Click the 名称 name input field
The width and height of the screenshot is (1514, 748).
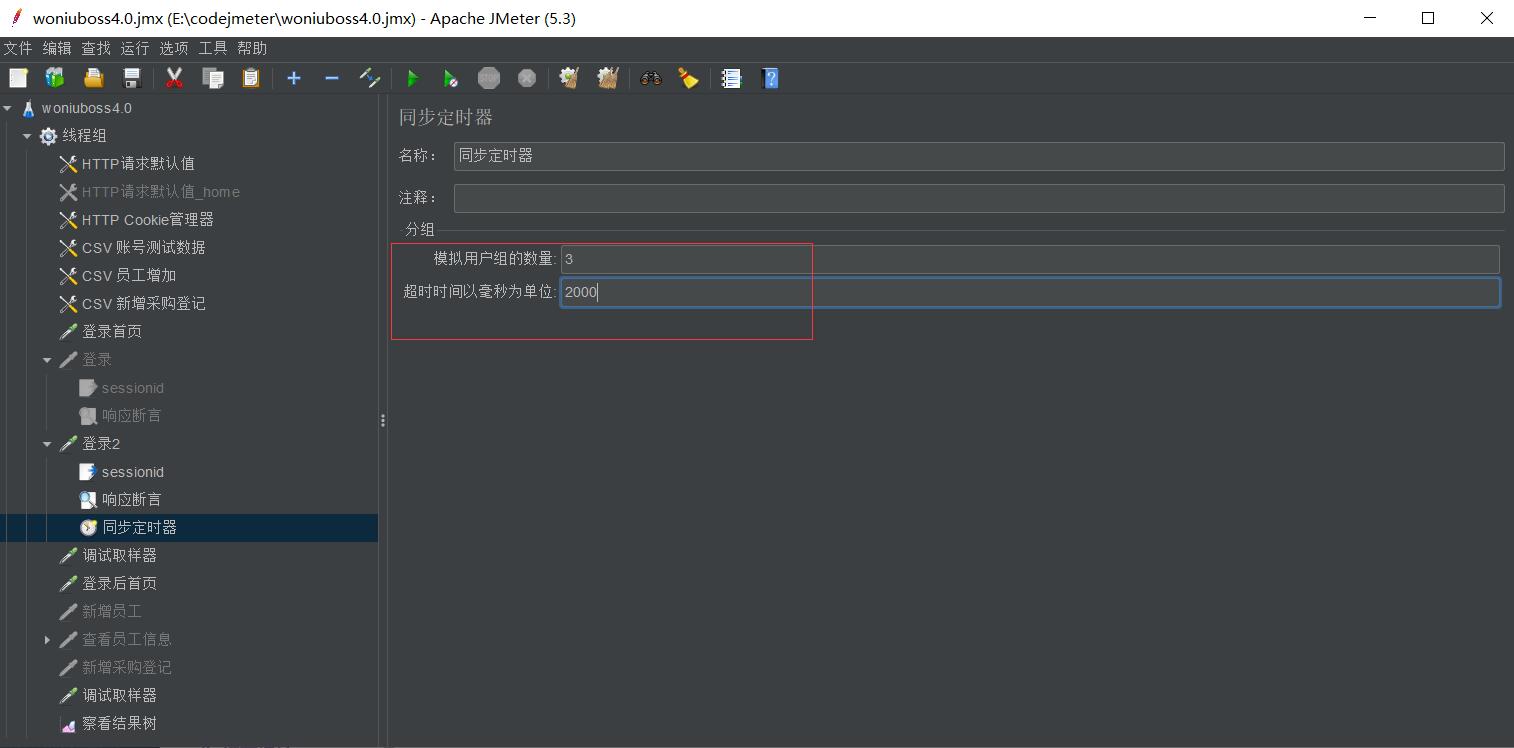click(979, 156)
